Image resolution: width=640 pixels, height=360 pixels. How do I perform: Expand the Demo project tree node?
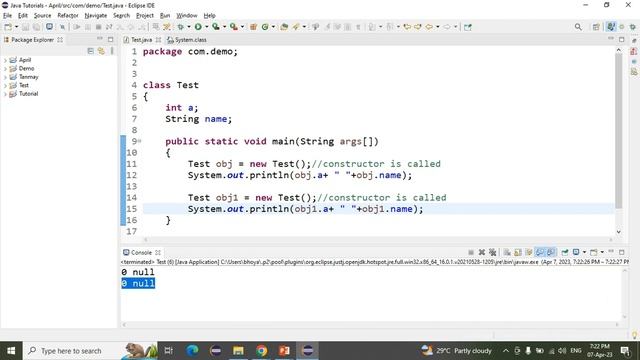5,69
